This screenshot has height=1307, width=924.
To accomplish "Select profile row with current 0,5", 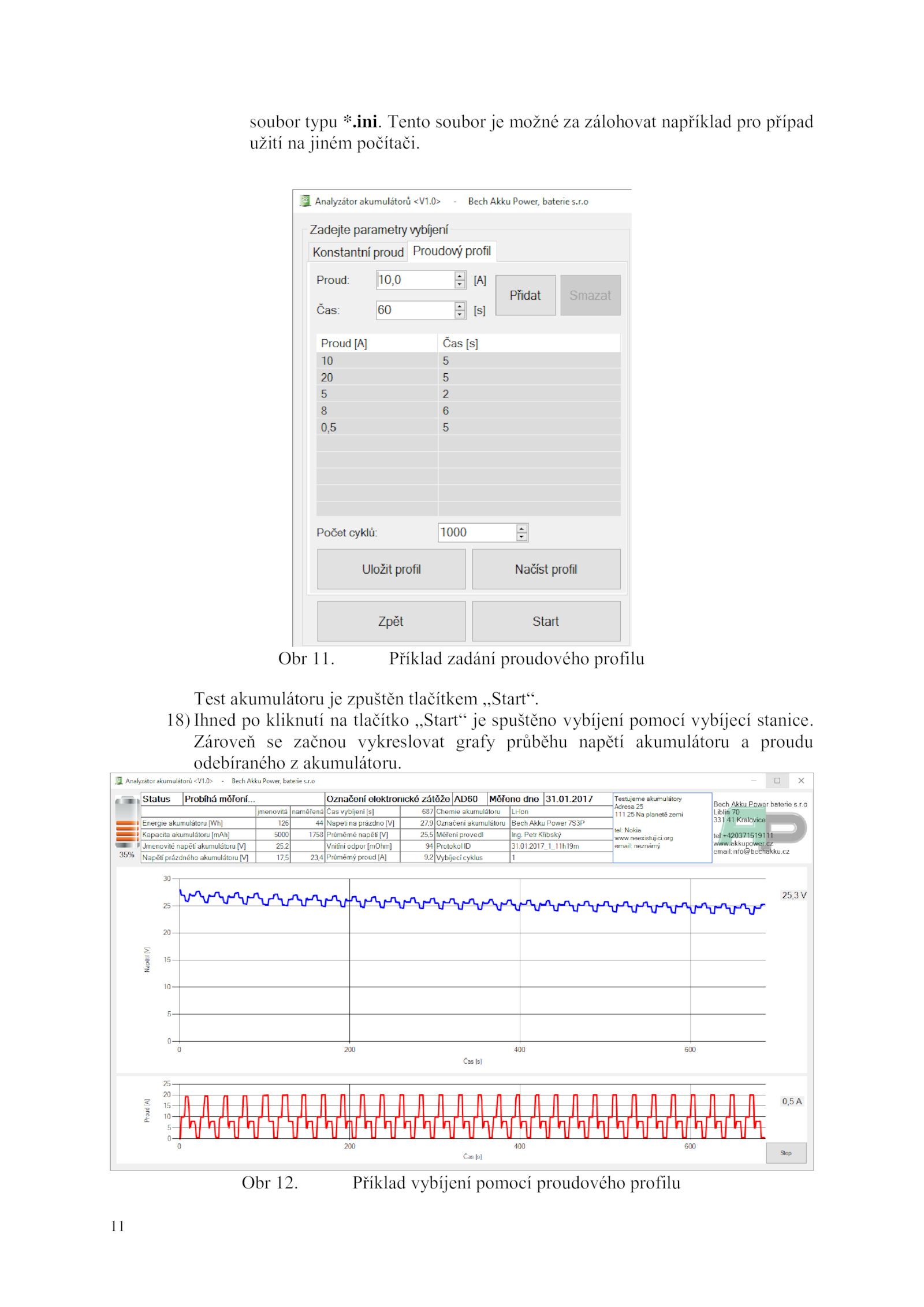I will [468, 428].
